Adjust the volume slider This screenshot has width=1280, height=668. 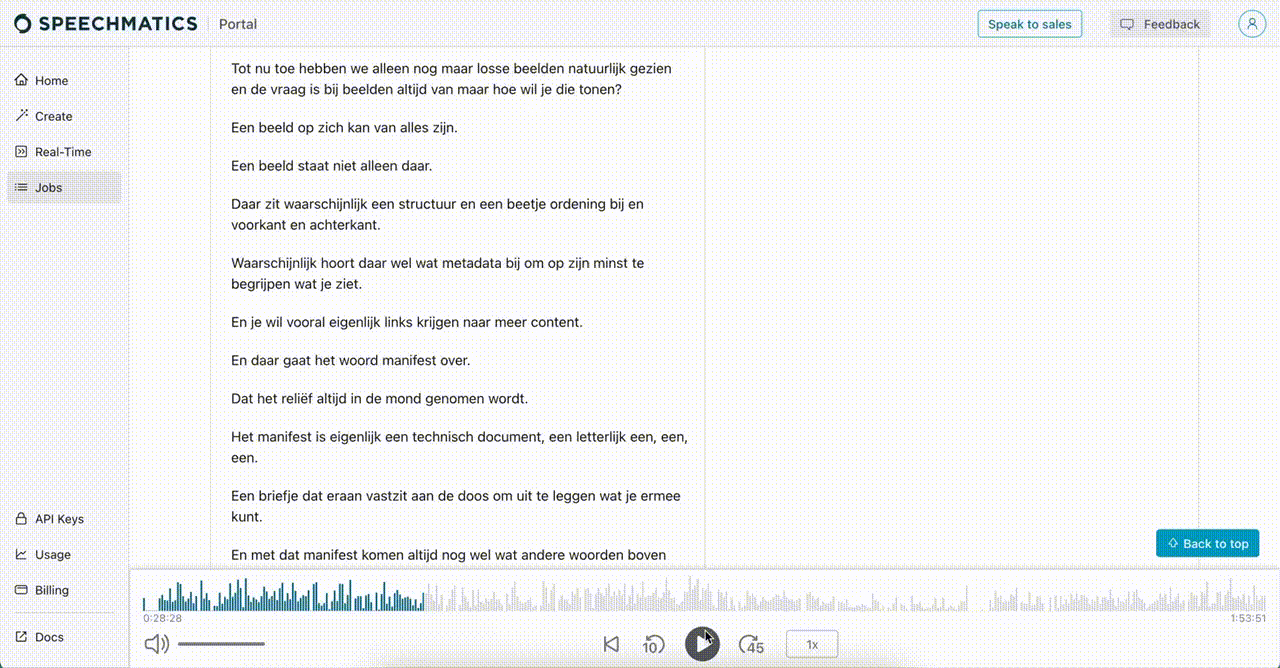[x=221, y=644]
